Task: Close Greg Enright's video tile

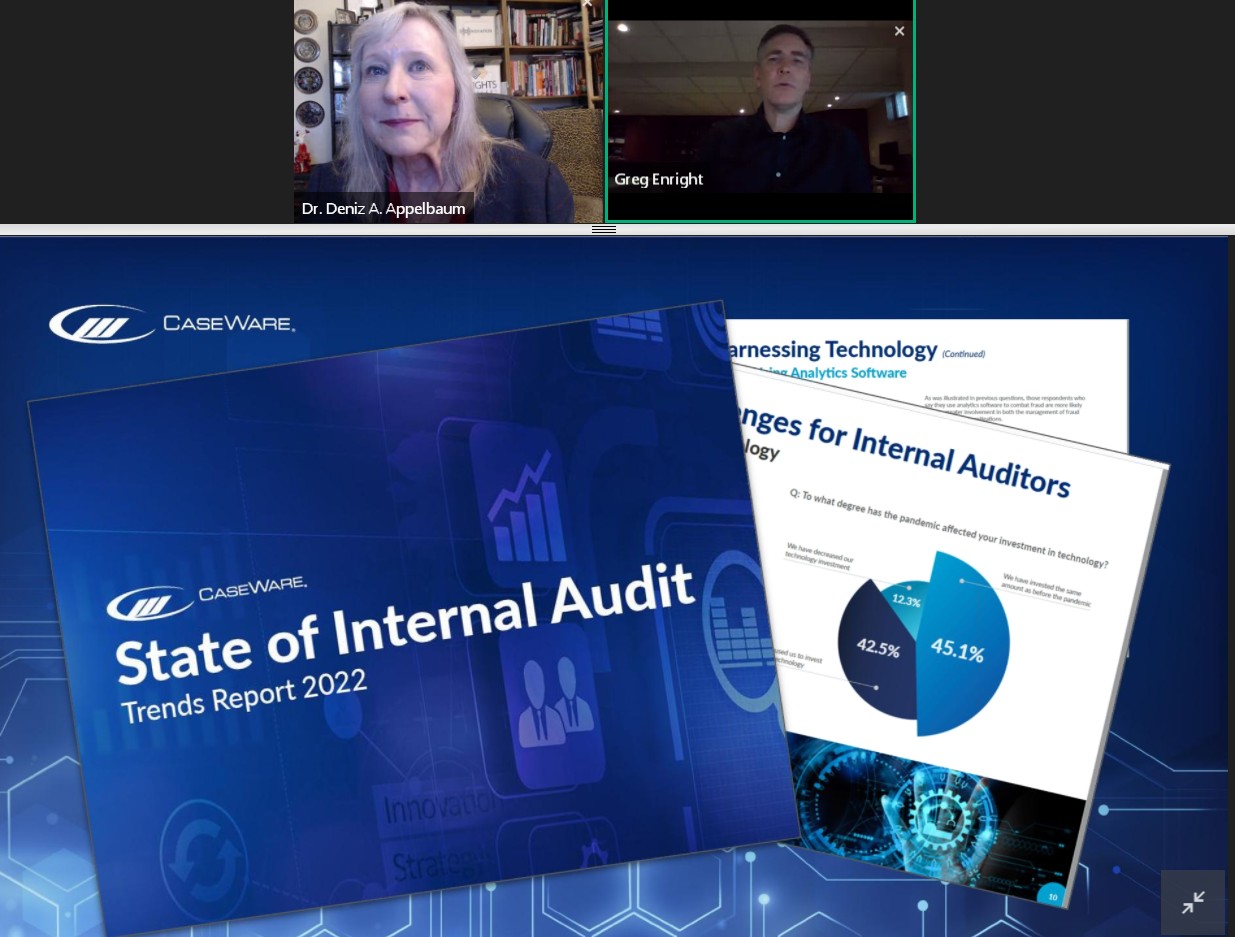Action: tap(899, 31)
